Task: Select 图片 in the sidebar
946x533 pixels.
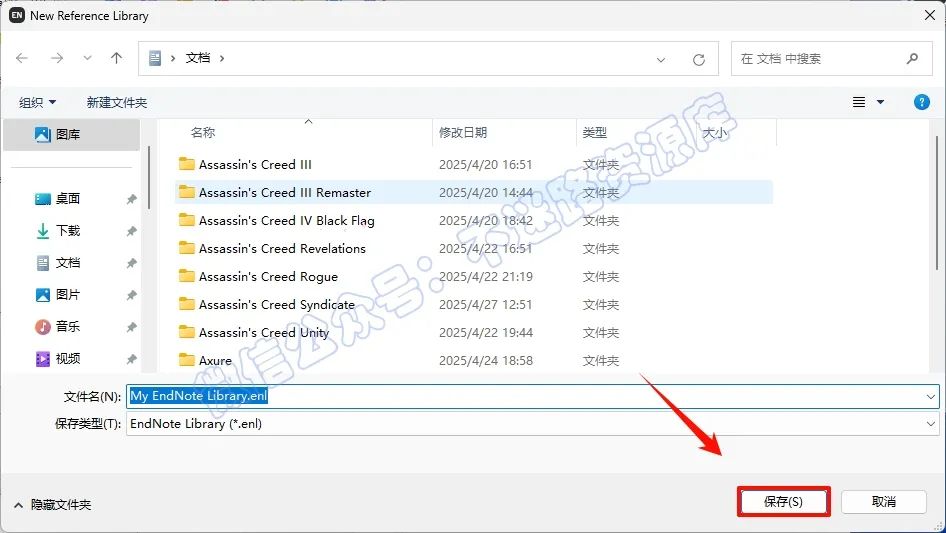Action: (68, 295)
